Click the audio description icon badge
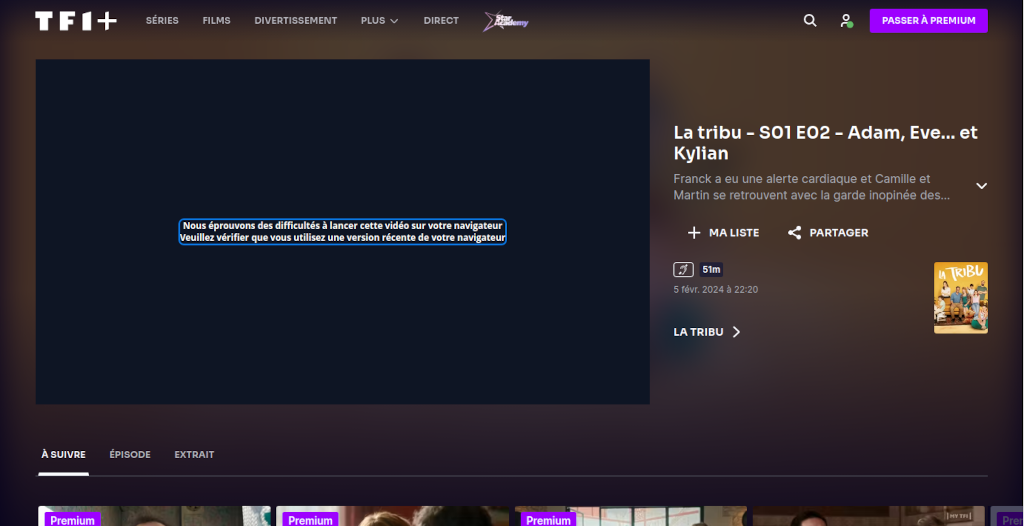This screenshot has height=526, width=1024. point(684,269)
